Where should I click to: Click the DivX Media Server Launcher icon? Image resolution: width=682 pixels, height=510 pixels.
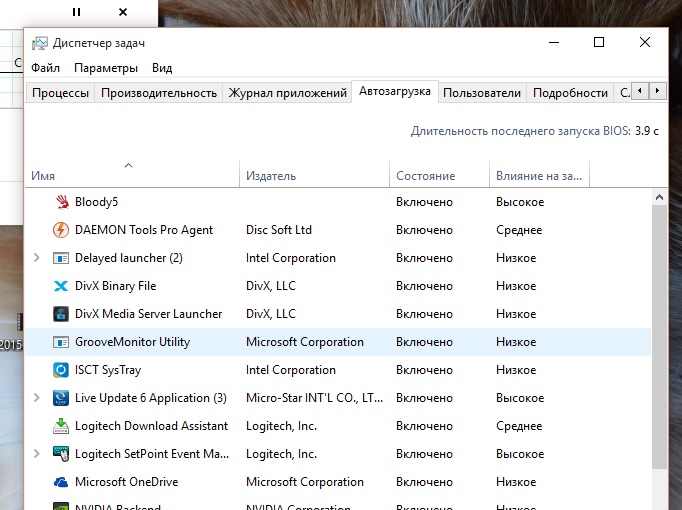point(61,314)
